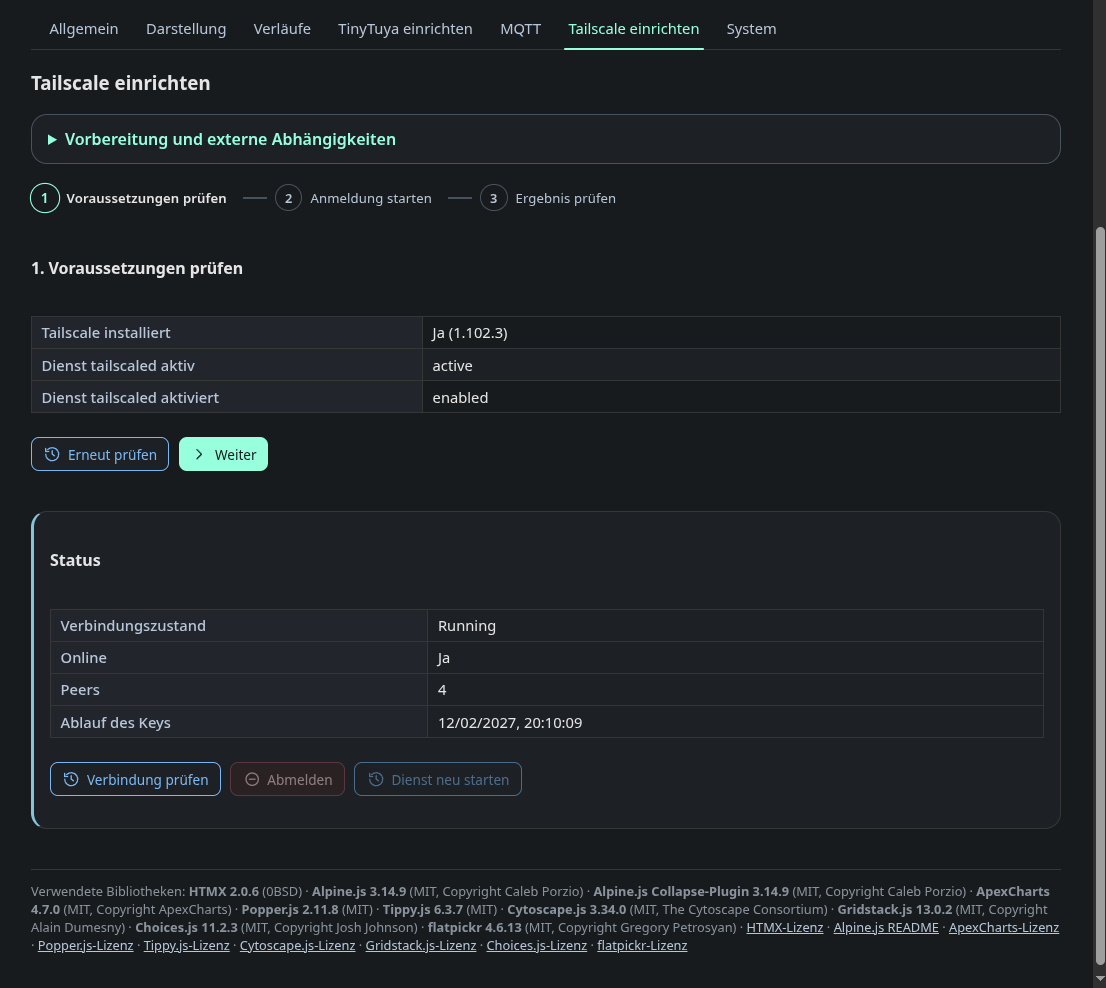
Task: Open the Allgemein tab
Action: tap(84, 29)
